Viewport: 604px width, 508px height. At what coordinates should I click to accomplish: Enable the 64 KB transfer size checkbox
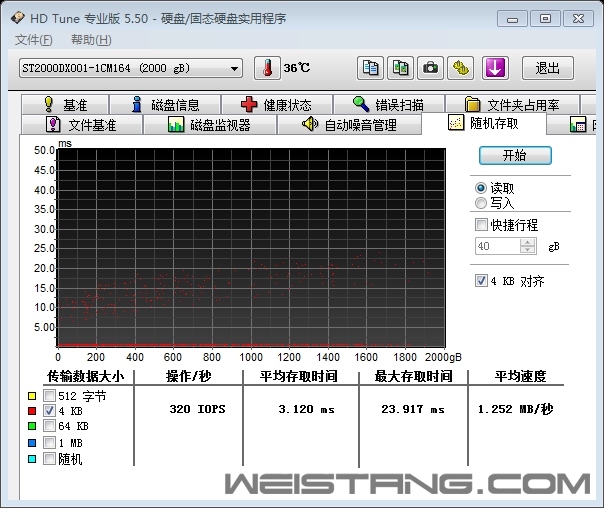pyautogui.click(x=49, y=426)
